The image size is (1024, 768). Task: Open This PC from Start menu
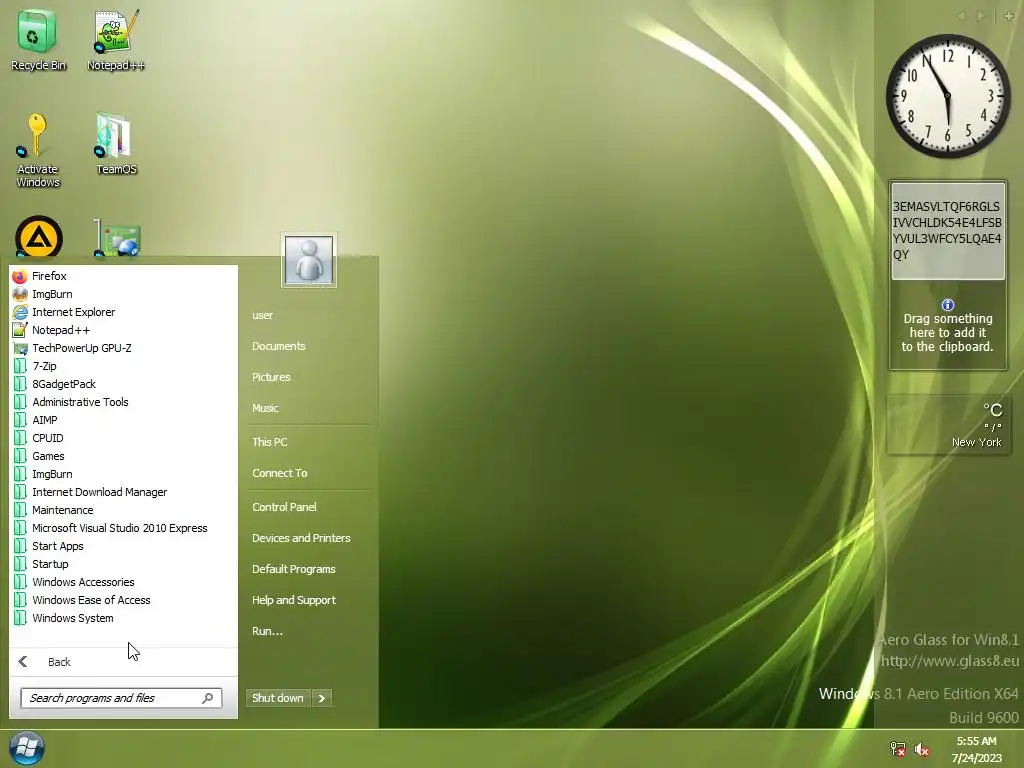pyautogui.click(x=270, y=442)
